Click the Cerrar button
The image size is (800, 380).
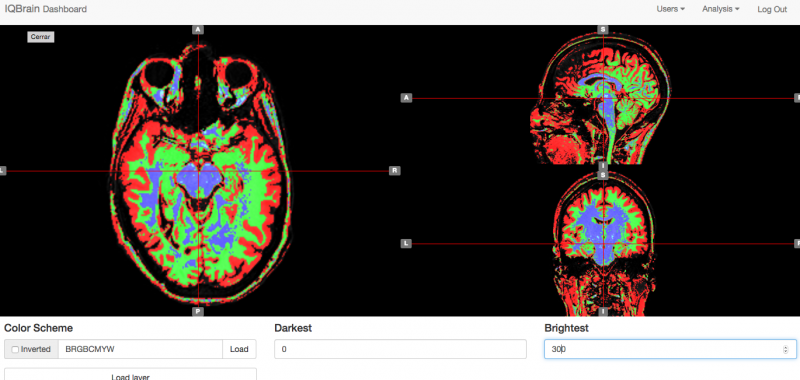pos(41,37)
